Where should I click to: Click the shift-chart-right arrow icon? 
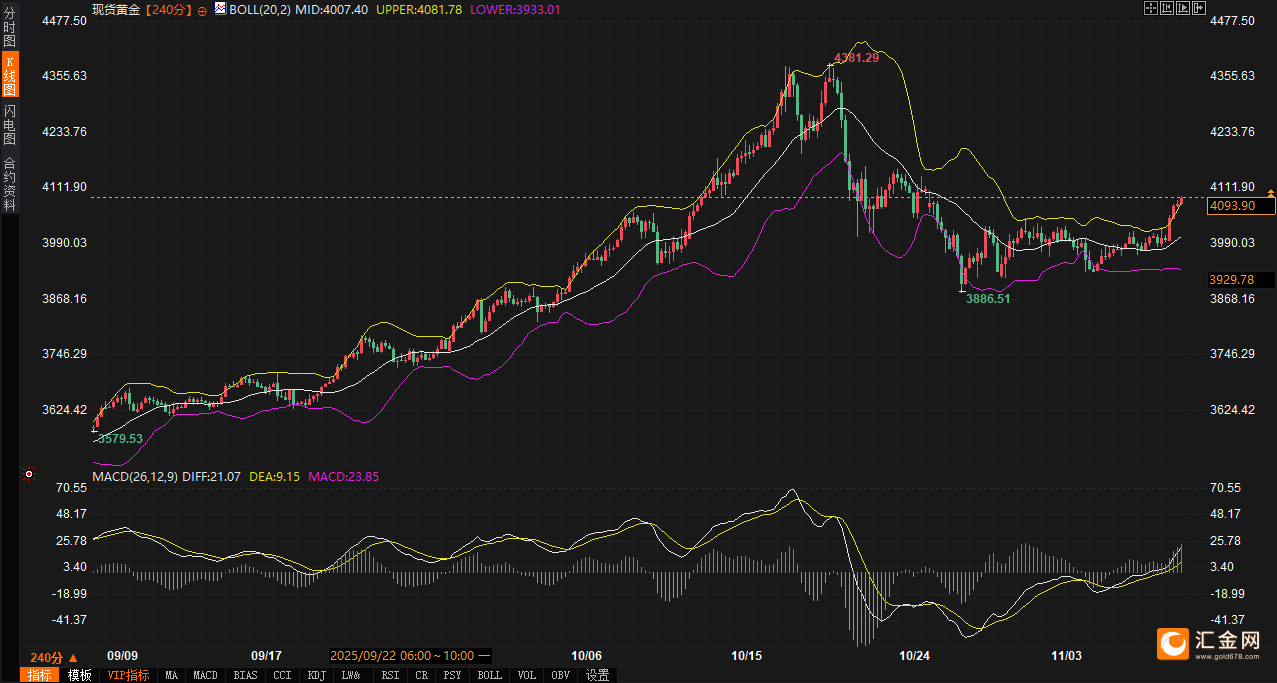[1200, 8]
